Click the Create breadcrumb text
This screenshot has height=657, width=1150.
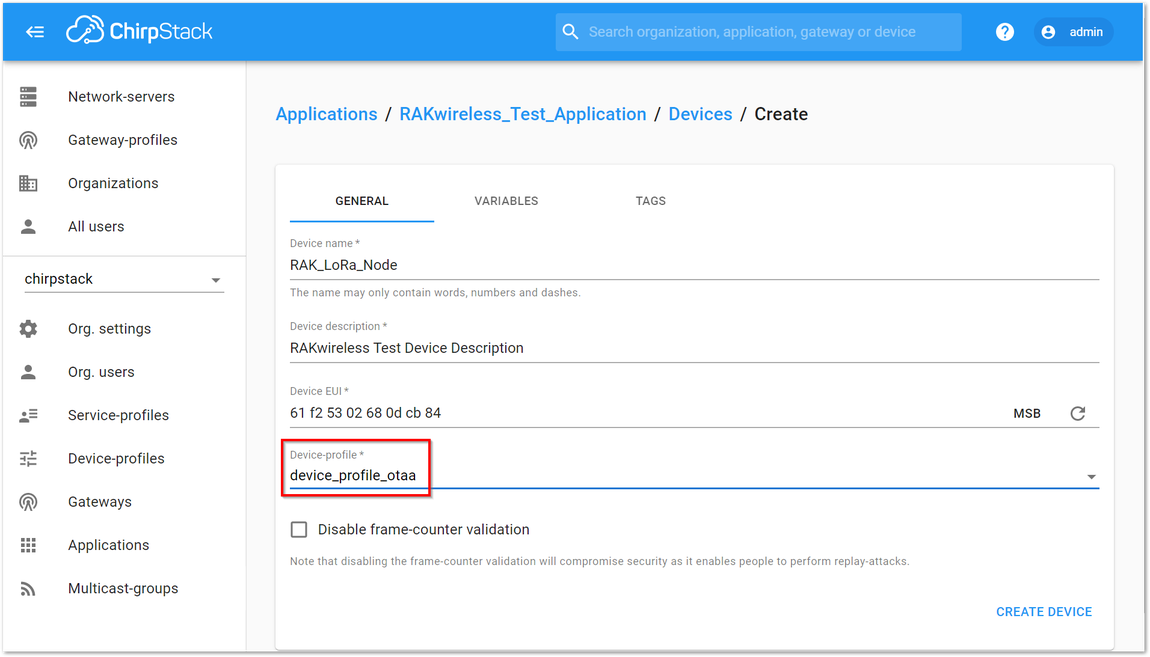[x=781, y=114]
